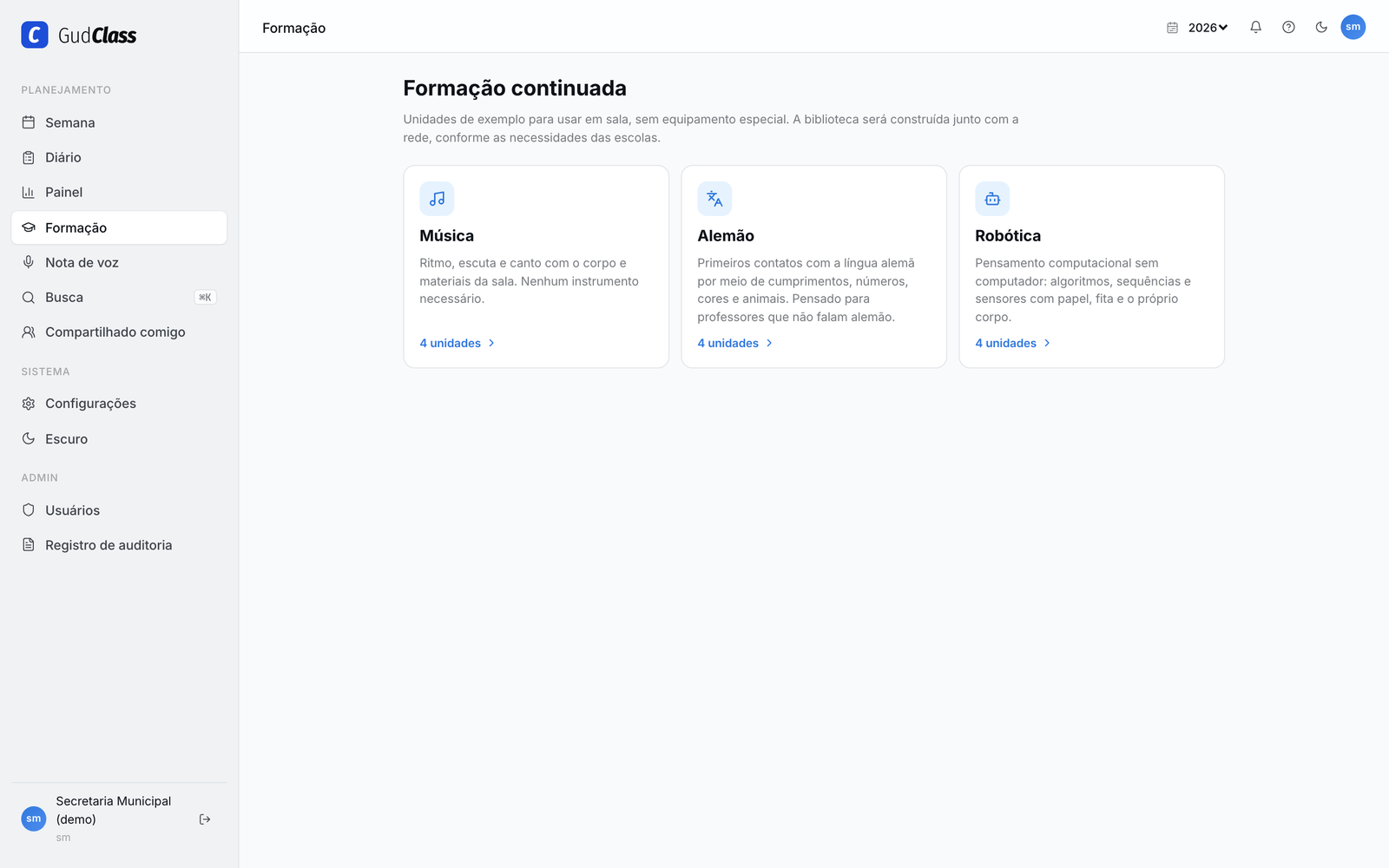Toggle the Escuro dark mode in the sidebar

click(x=119, y=439)
